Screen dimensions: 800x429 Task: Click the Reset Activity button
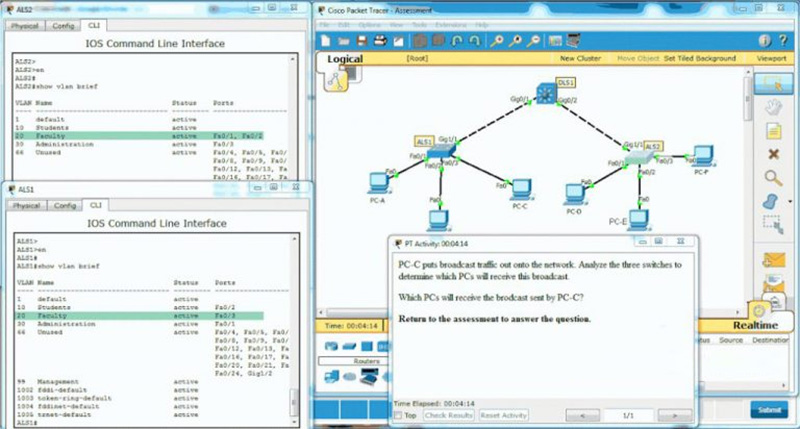503,415
